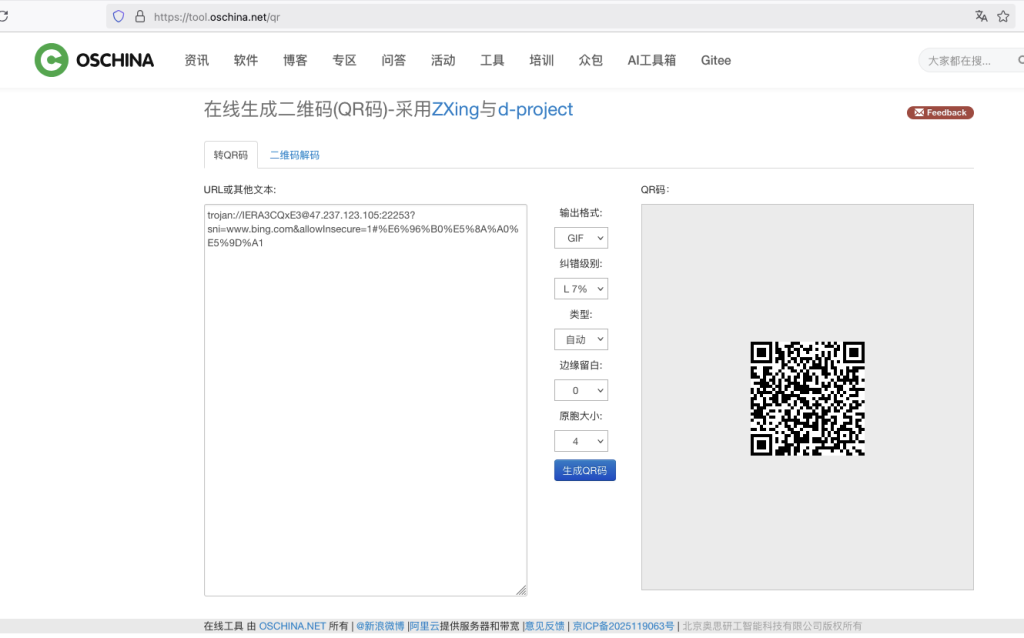The image size is (1024, 638).
Task: Open the 众包 nav menu
Action: tap(590, 60)
